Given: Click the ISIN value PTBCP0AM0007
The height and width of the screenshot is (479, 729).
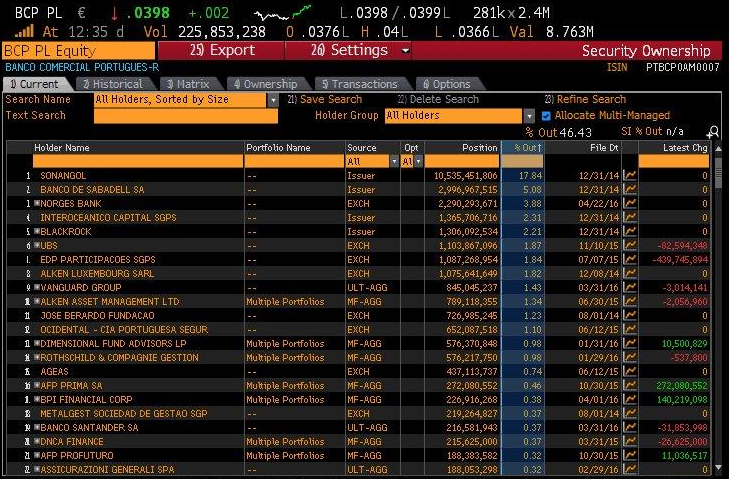Looking at the screenshot, I should click(x=683, y=67).
